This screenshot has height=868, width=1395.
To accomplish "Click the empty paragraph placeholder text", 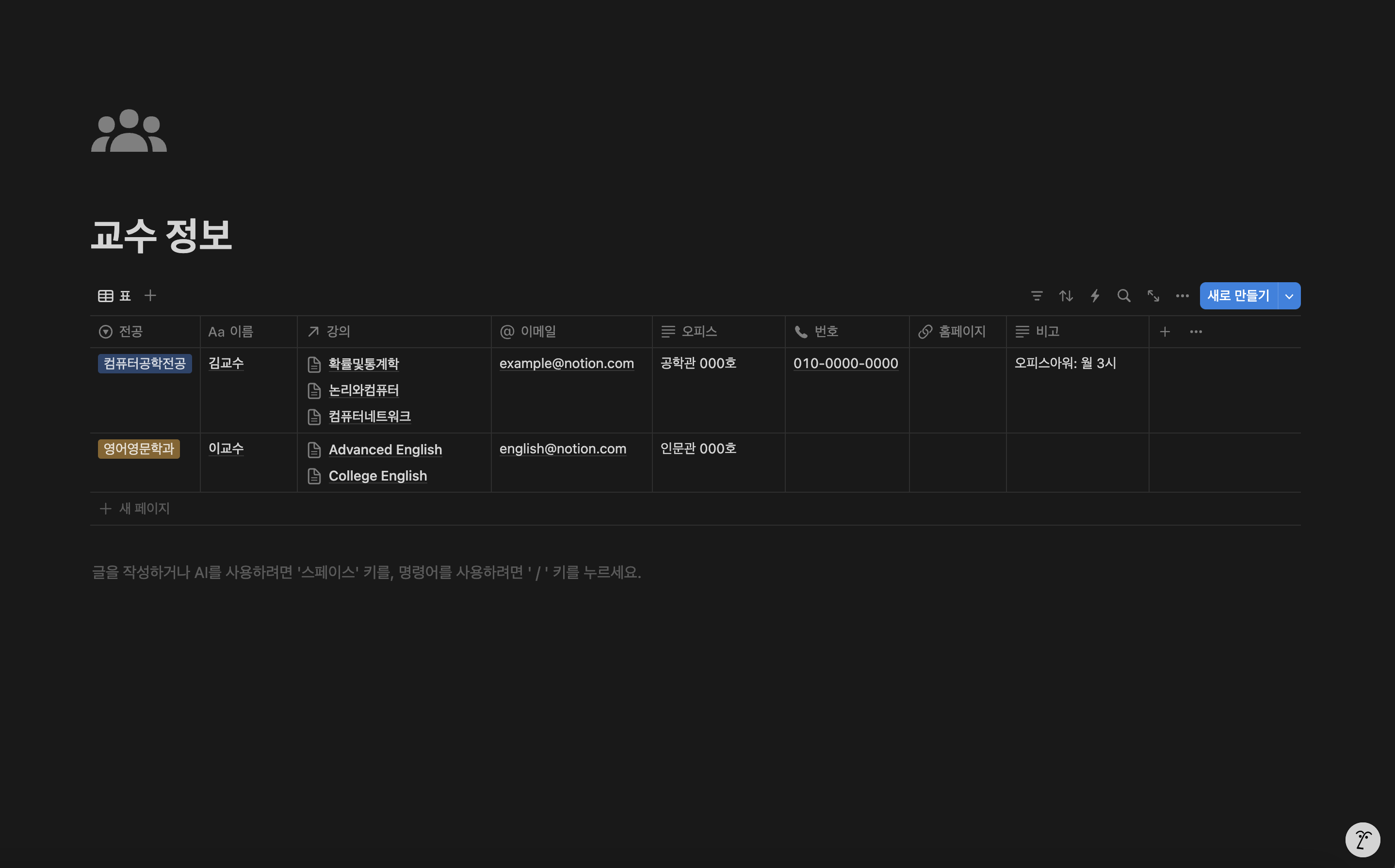I will [x=366, y=572].
